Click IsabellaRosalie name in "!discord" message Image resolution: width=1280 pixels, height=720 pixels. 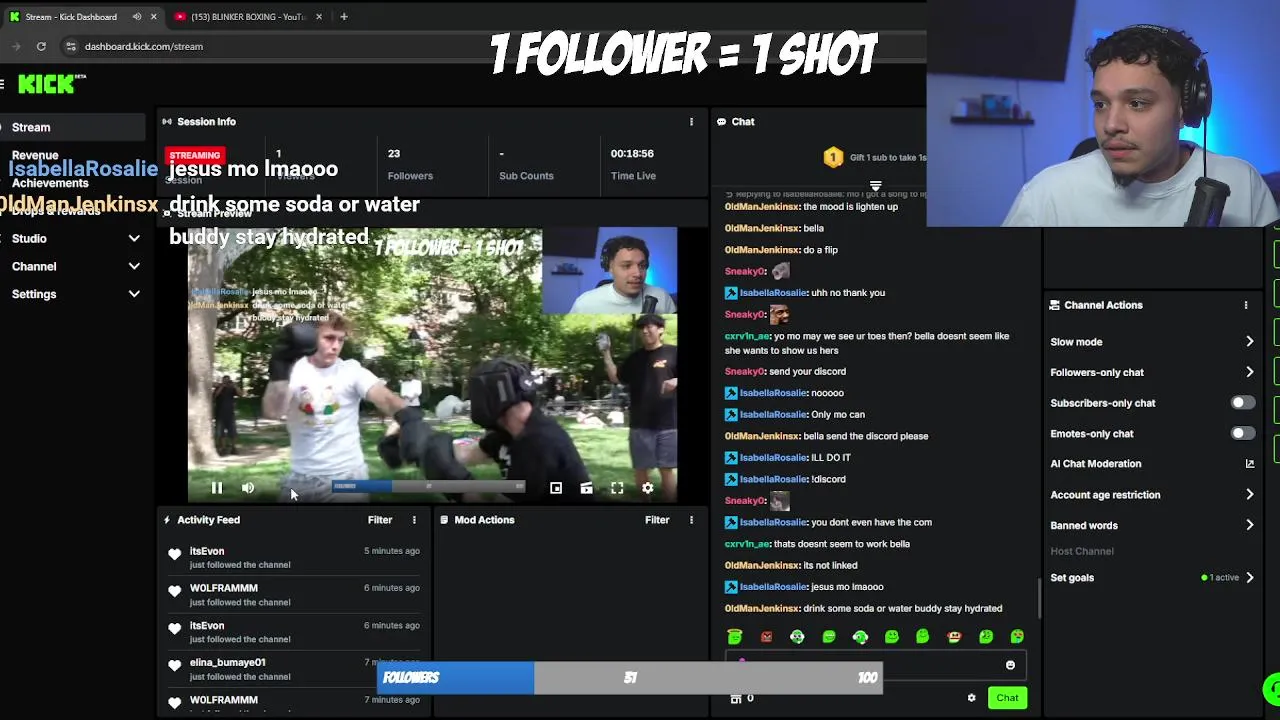tap(773, 479)
